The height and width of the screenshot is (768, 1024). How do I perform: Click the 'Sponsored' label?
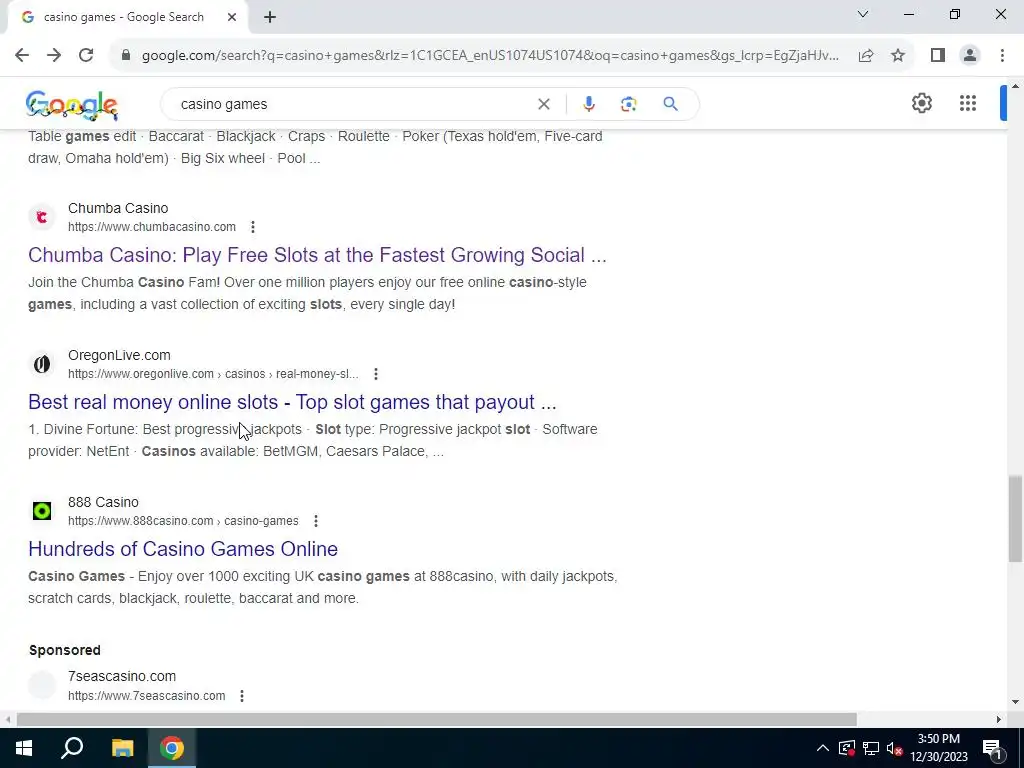[x=65, y=650]
